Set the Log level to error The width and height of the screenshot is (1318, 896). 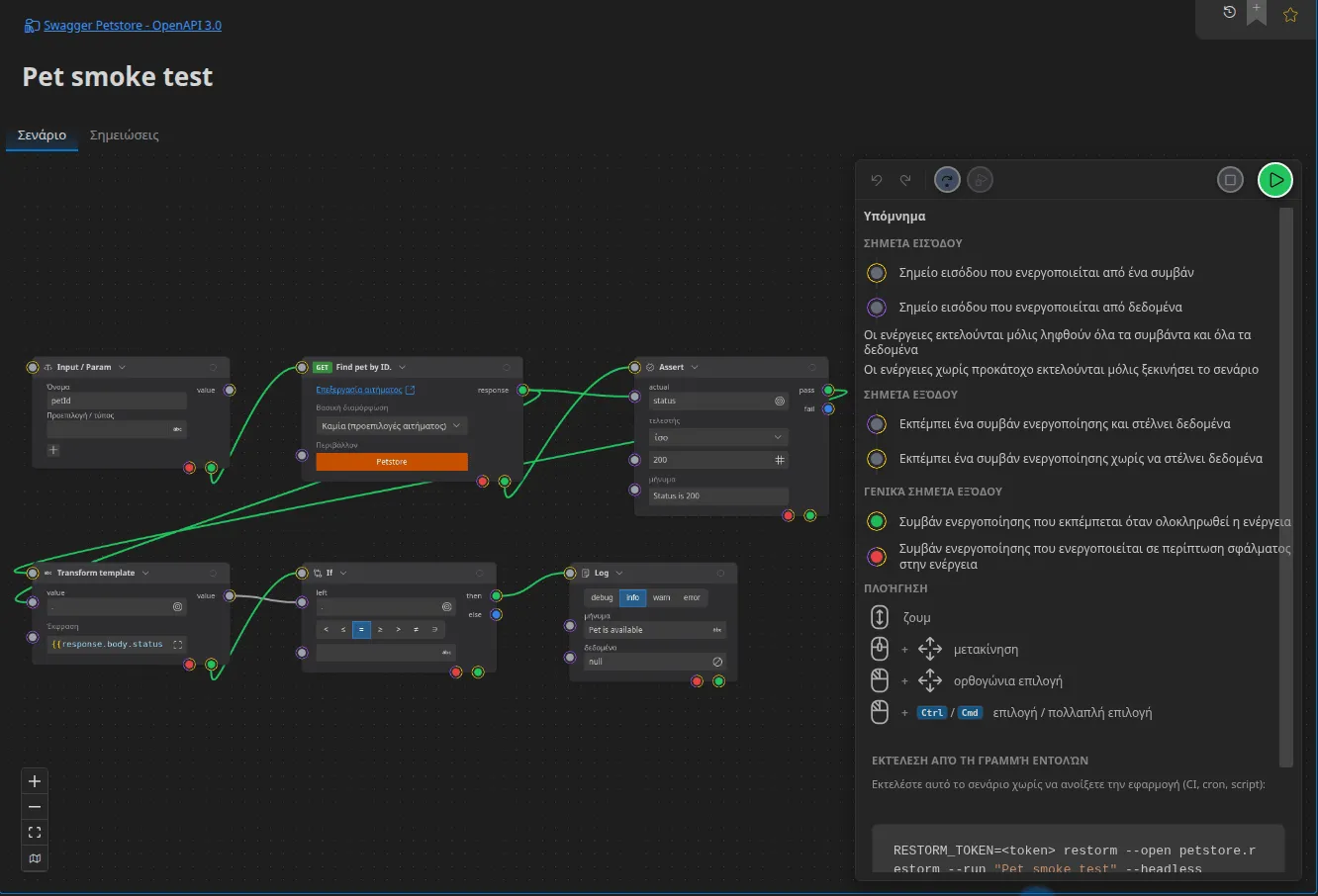pyautogui.click(x=692, y=597)
